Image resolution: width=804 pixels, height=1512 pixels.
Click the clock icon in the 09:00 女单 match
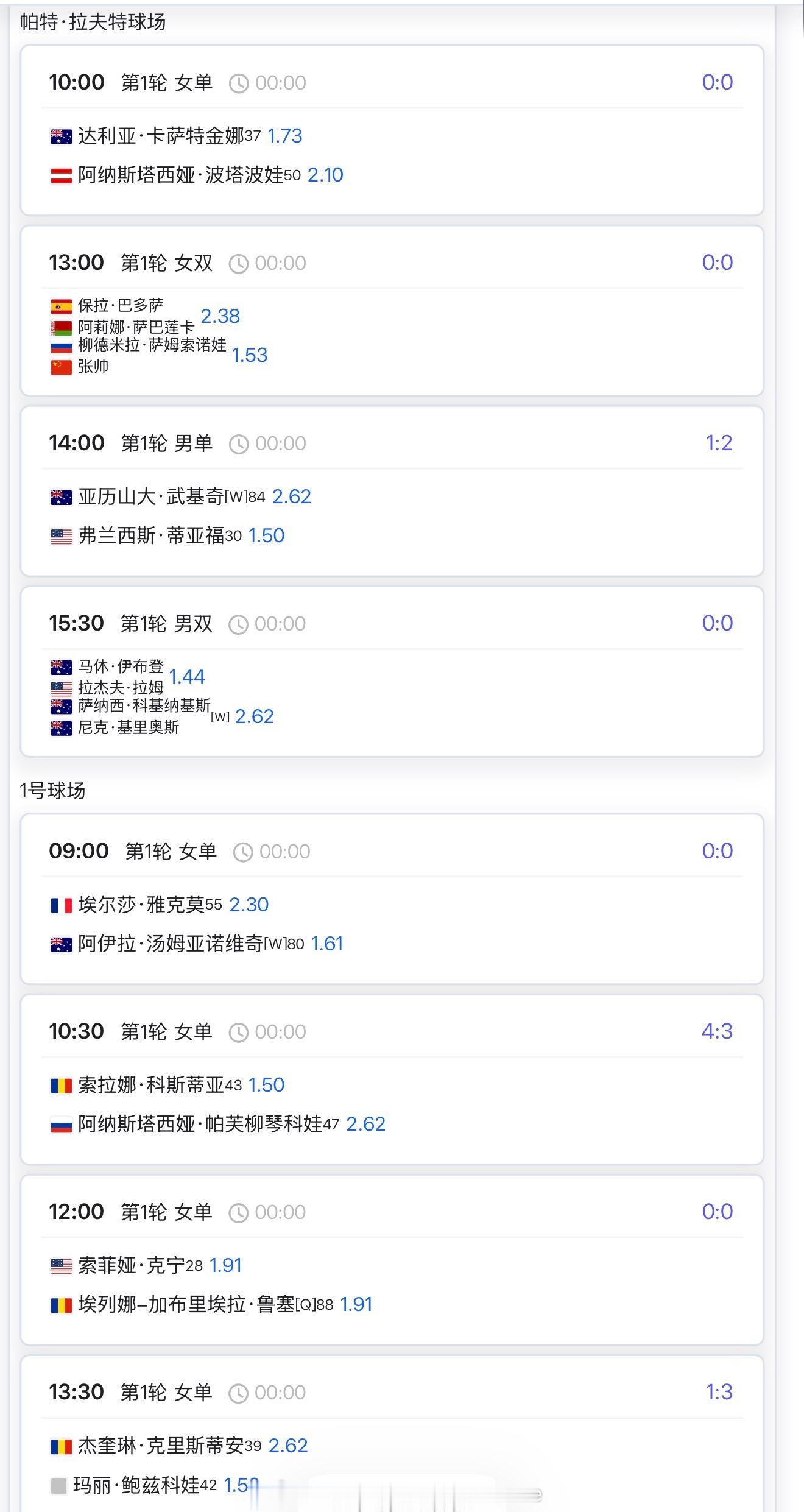click(x=243, y=852)
